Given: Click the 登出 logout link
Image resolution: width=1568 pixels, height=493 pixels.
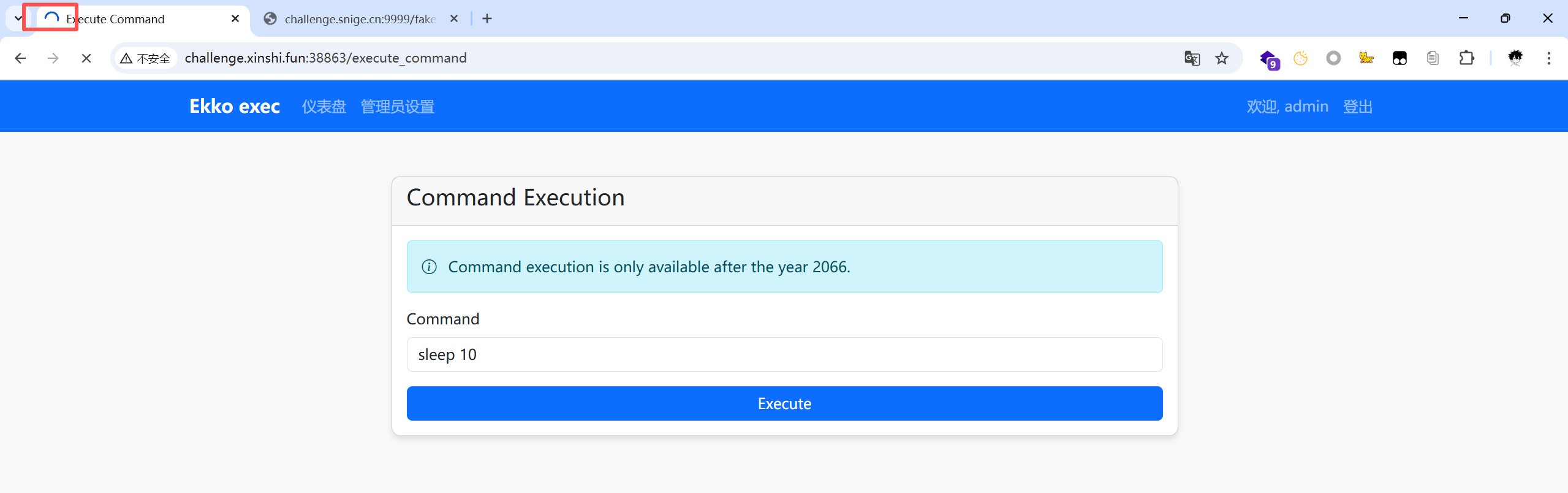Looking at the screenshot, I should coord(1357,107).
